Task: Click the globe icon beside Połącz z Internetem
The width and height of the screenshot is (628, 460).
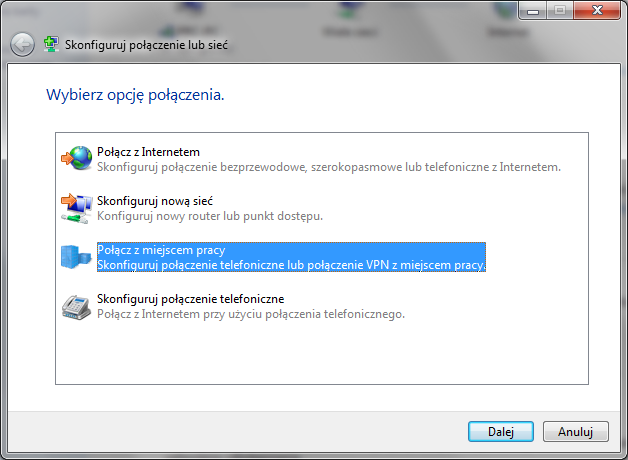Action: click(76, 159)
